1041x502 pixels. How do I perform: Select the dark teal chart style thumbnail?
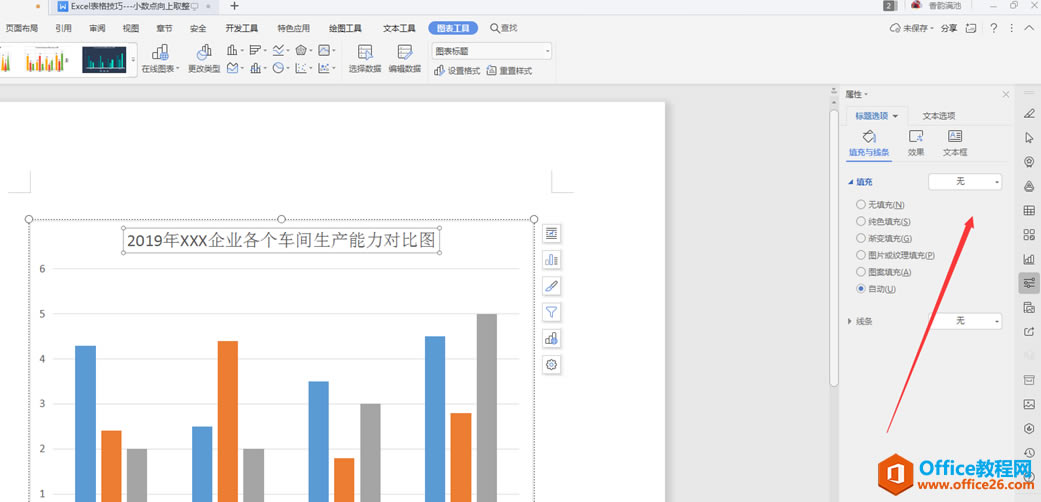[104, 60]
